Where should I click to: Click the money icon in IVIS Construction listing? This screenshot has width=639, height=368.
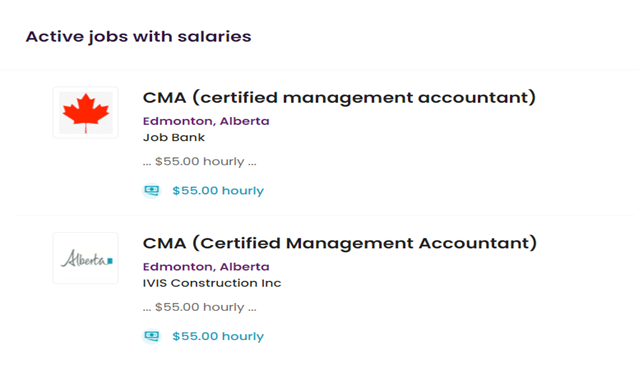click(152, 336)
